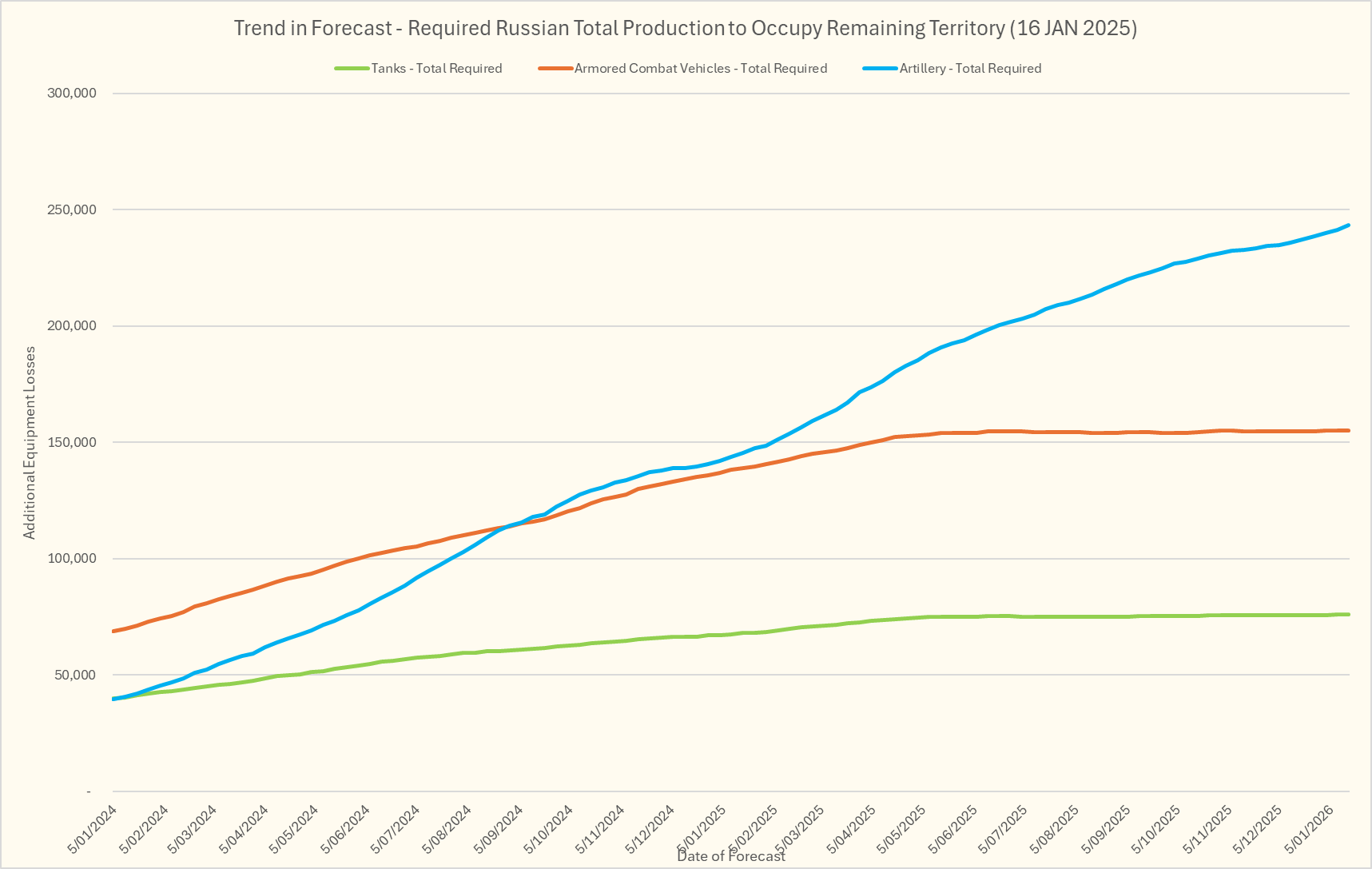The width and height of the screenshot is (1372, 869).
Task: Select the Date of Forecast axis title
Action: tap(730, 856)
